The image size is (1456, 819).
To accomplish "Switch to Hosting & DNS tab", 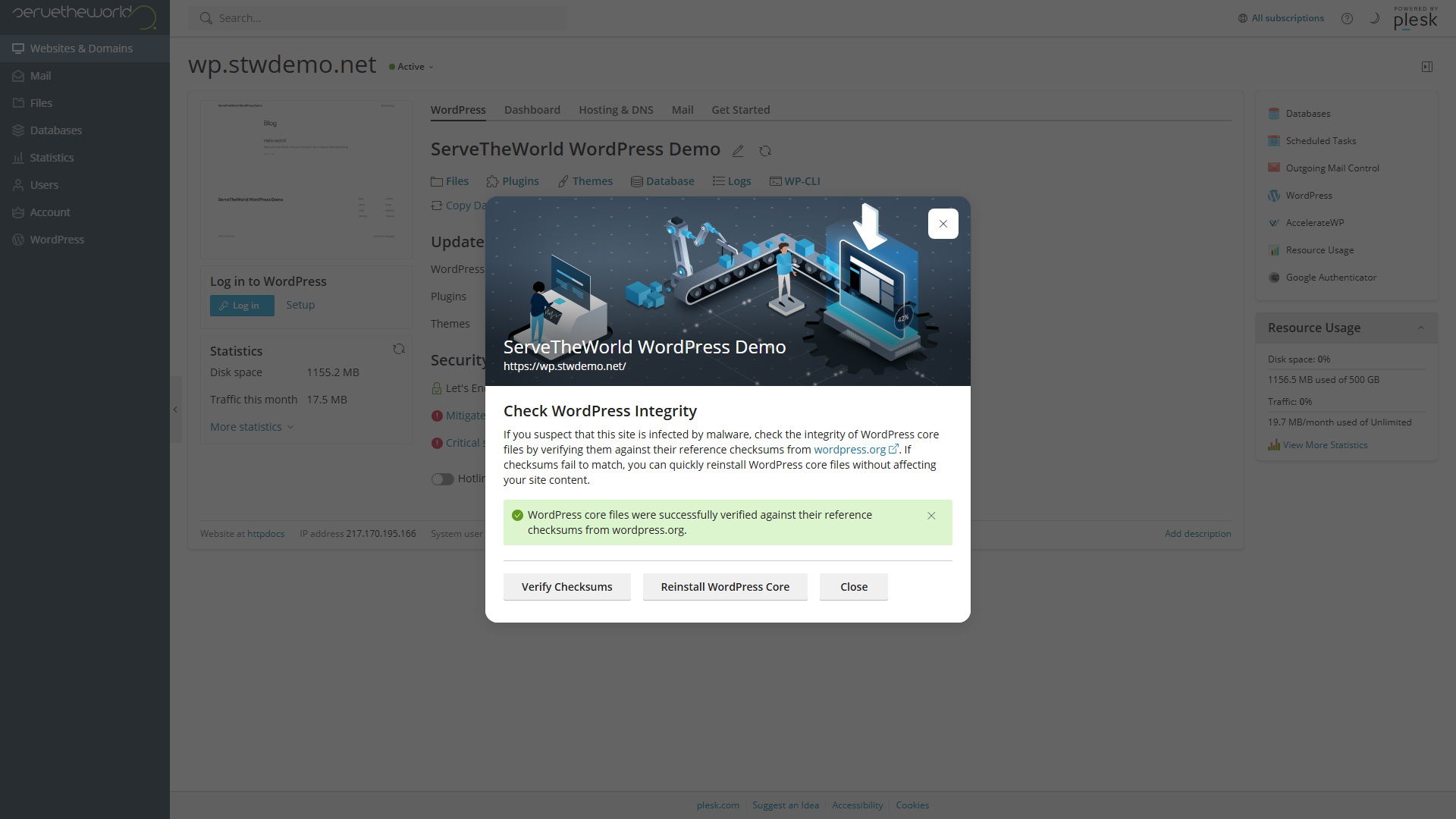I will pos(616,110).
